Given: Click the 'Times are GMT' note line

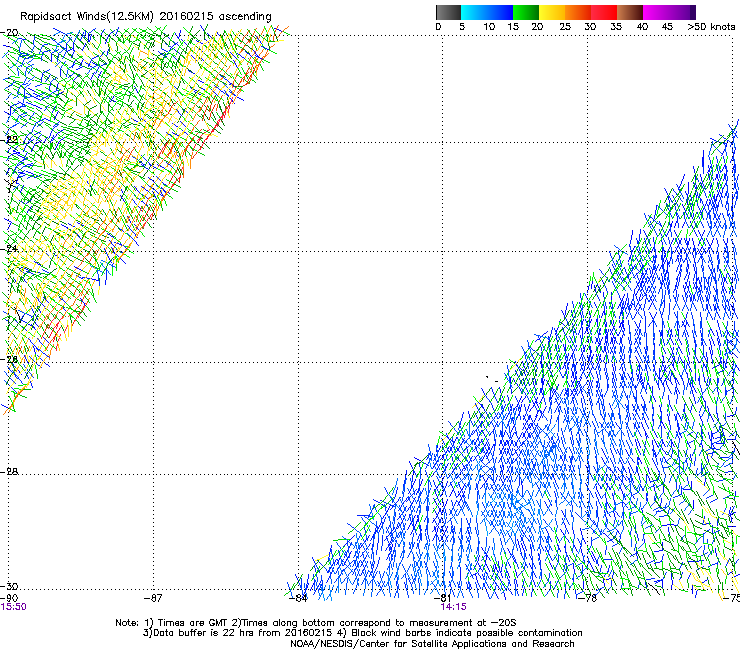Looking at the screenshot, I should pos(316,623).
